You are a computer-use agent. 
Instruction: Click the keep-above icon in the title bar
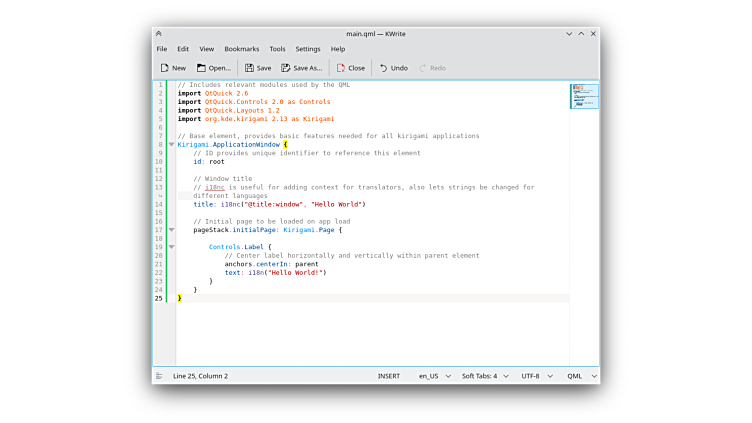[x=159, y=34]
